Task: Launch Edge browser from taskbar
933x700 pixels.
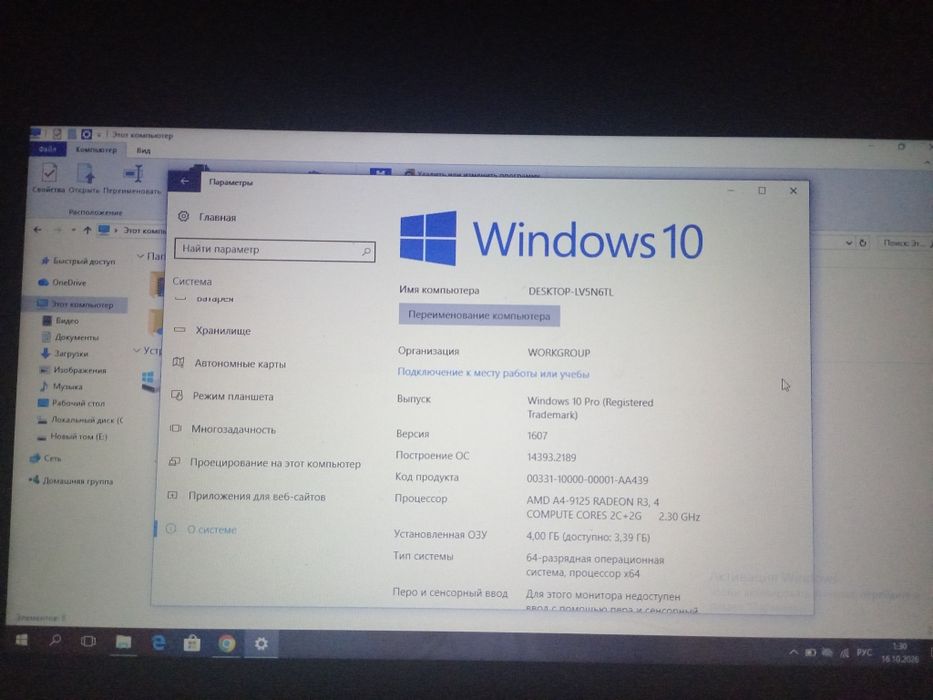Action: (158, 642)
